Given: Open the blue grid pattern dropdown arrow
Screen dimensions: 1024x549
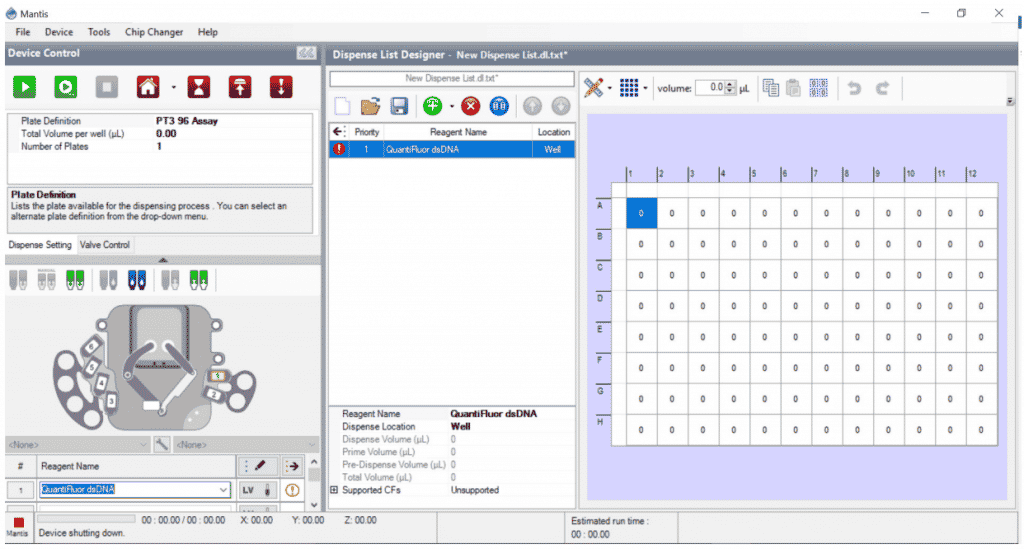Looking at the screenshot, I should [646, 88].
